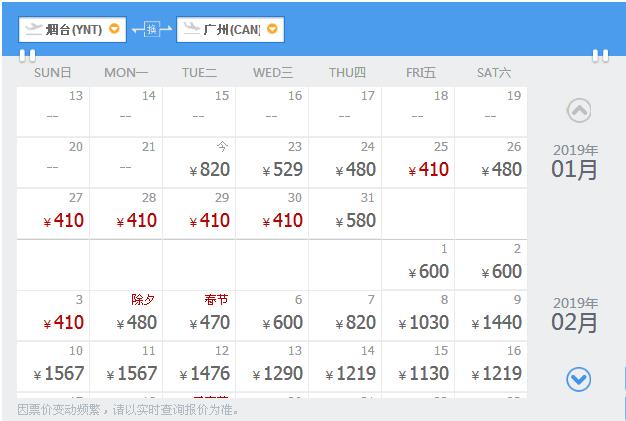
Task: Jump to 2019年 02月 month label
Action: 575,315
